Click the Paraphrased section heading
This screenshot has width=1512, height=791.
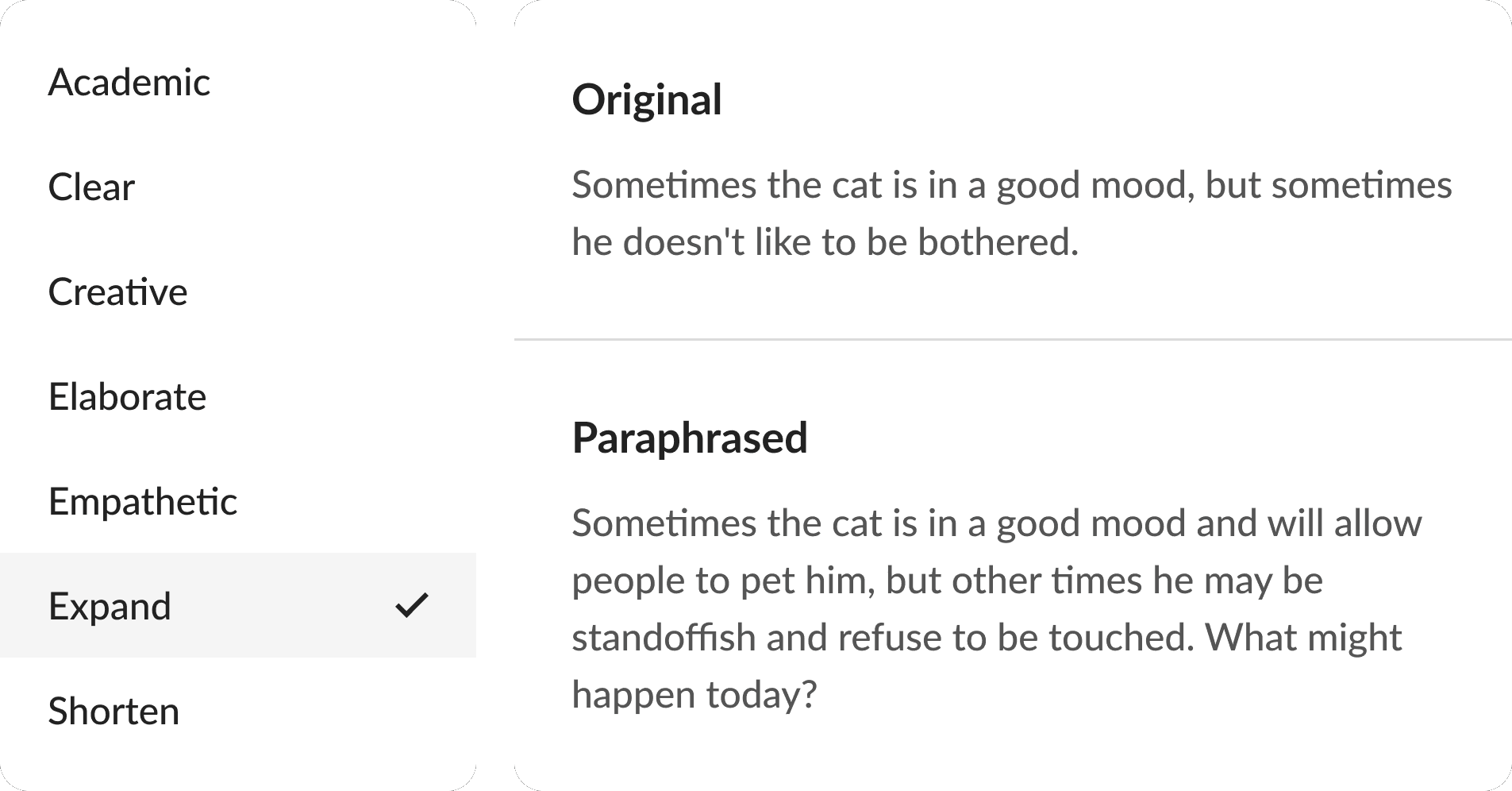(x=690, y=438)
